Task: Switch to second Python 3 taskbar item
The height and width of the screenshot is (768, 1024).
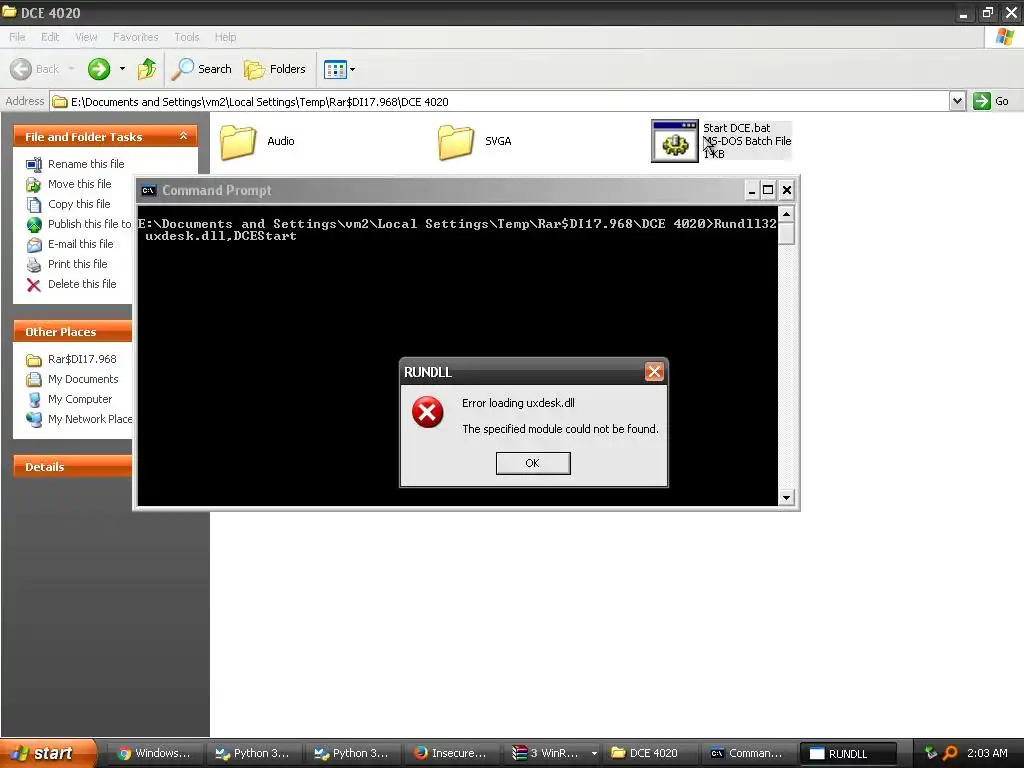Action: click(x=352, y=753)
